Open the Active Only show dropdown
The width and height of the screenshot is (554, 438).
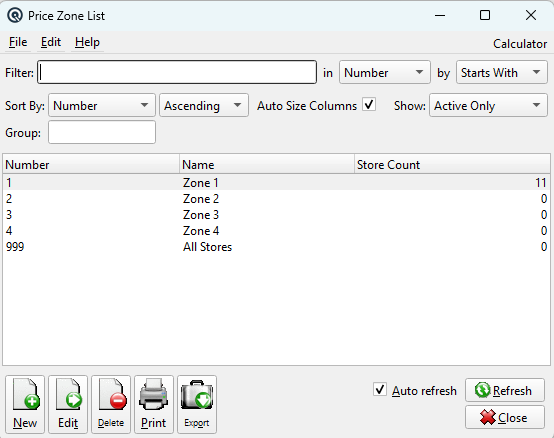[x=488, y=105]
